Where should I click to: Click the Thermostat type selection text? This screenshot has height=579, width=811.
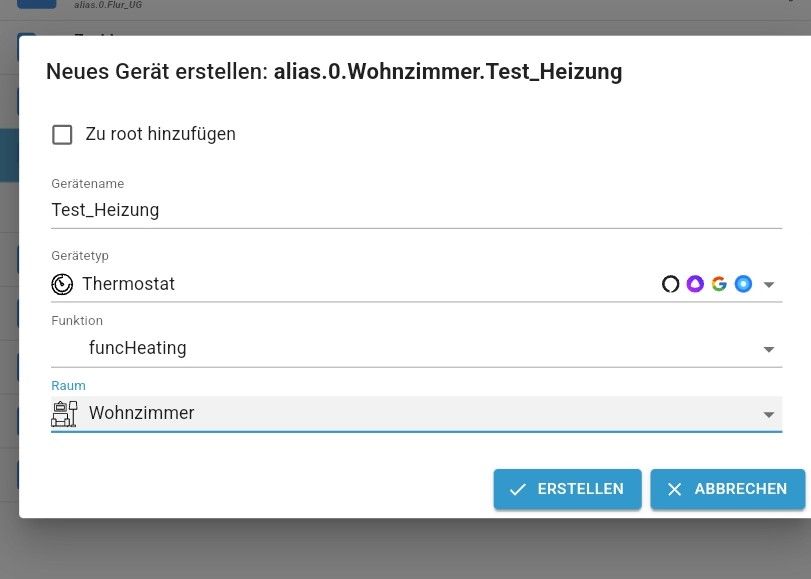(128, 284)
